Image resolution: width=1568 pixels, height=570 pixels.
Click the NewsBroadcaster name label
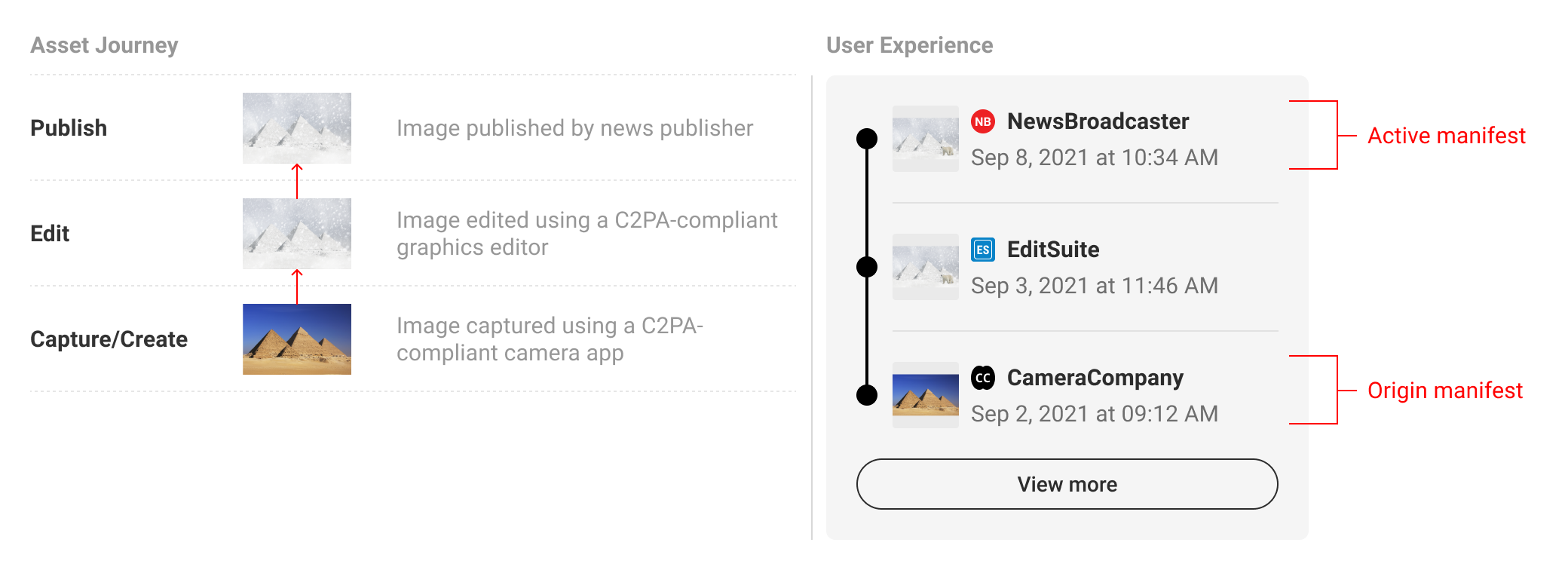1098,121
